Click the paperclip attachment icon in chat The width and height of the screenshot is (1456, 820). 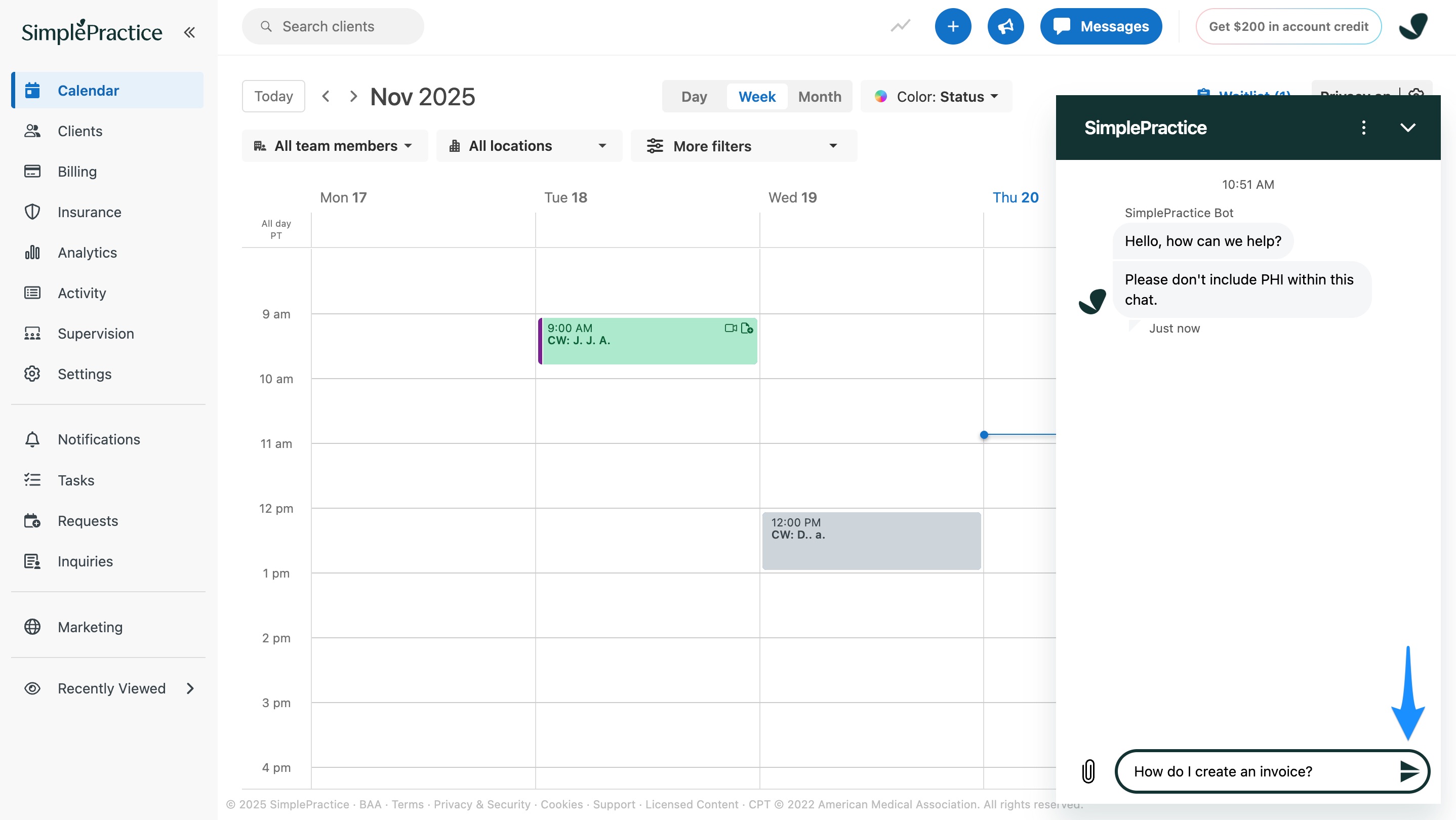click(x=1088, y=771)
